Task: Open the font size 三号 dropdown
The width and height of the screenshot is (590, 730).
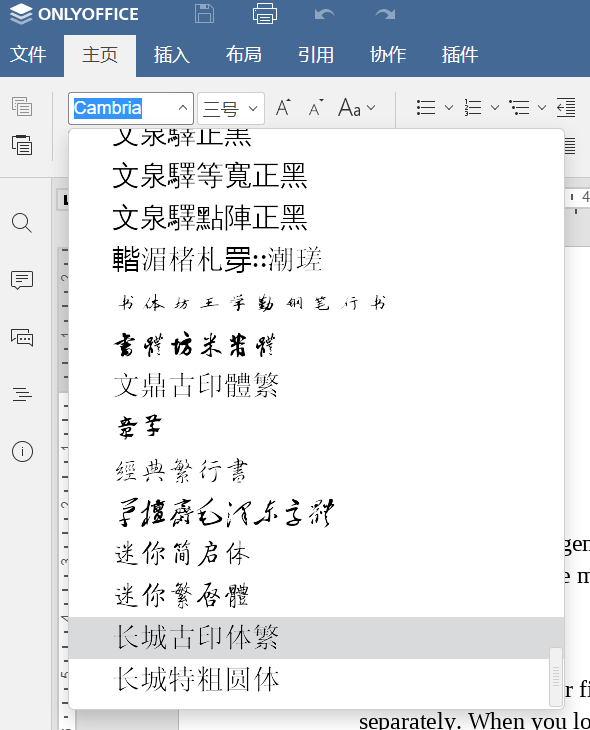Action: [231, 108]
